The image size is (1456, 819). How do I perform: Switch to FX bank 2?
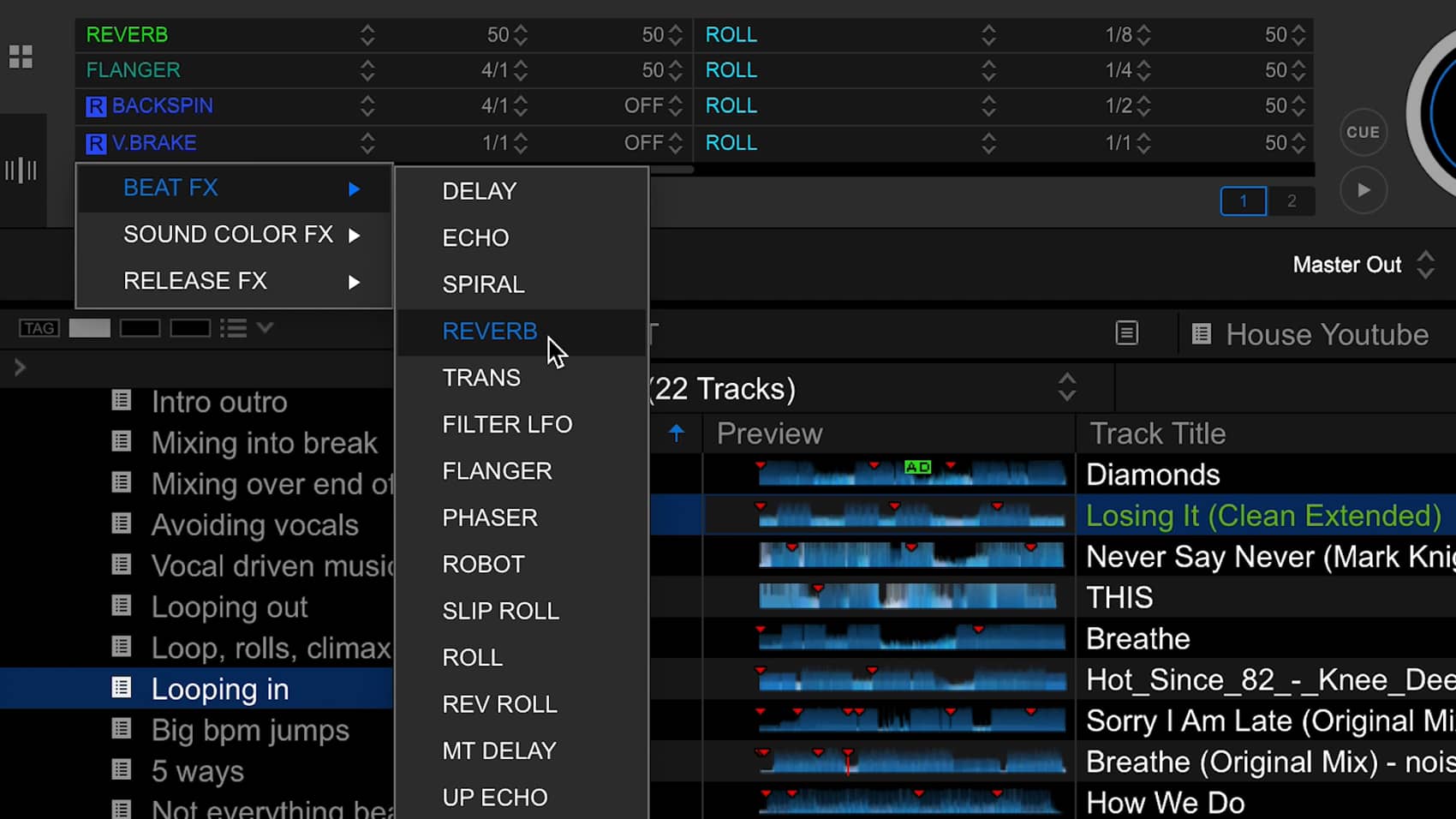(1292, 201)
